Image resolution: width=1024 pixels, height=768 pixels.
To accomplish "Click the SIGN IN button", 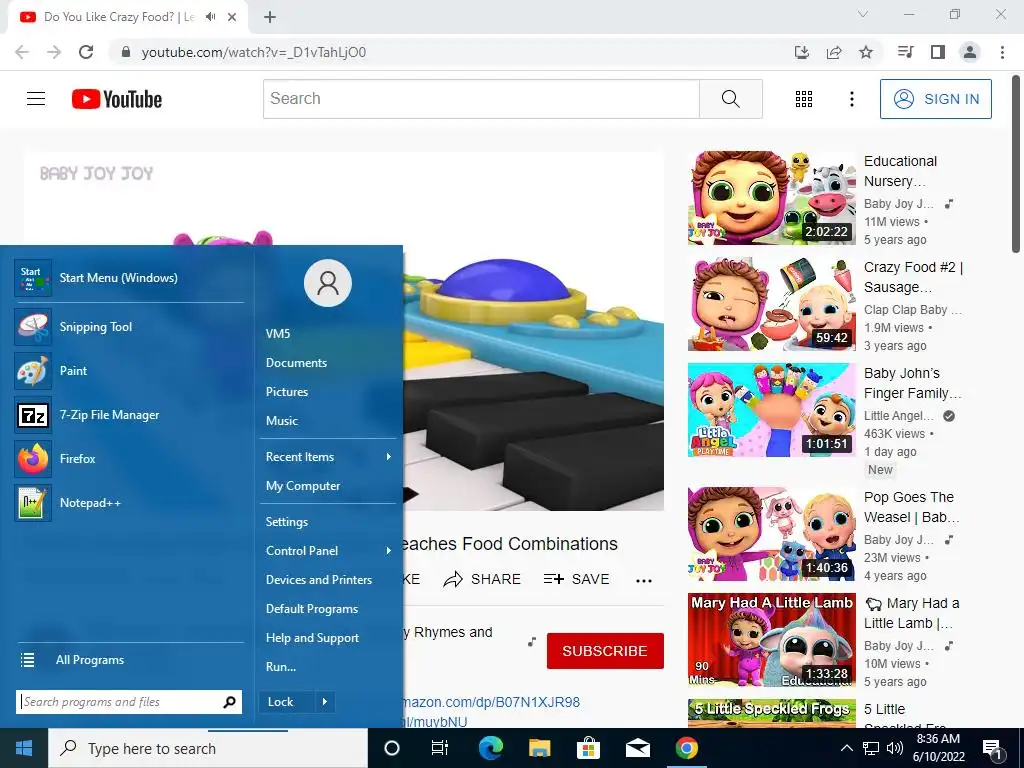I will click(x=935, y=99).
